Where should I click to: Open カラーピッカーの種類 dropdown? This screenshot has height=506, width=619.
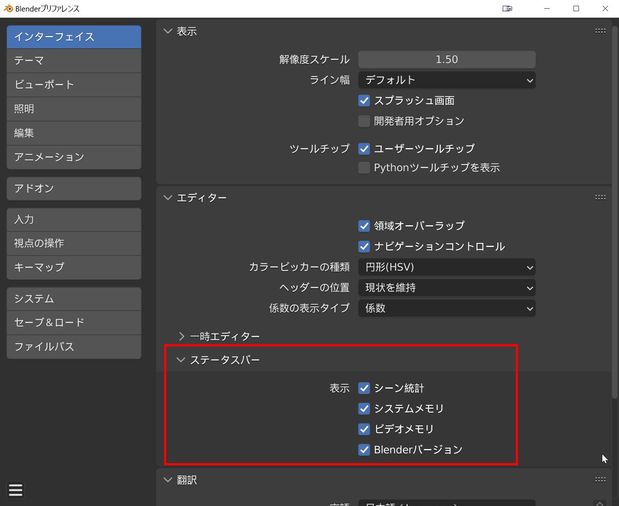point(447,267)
